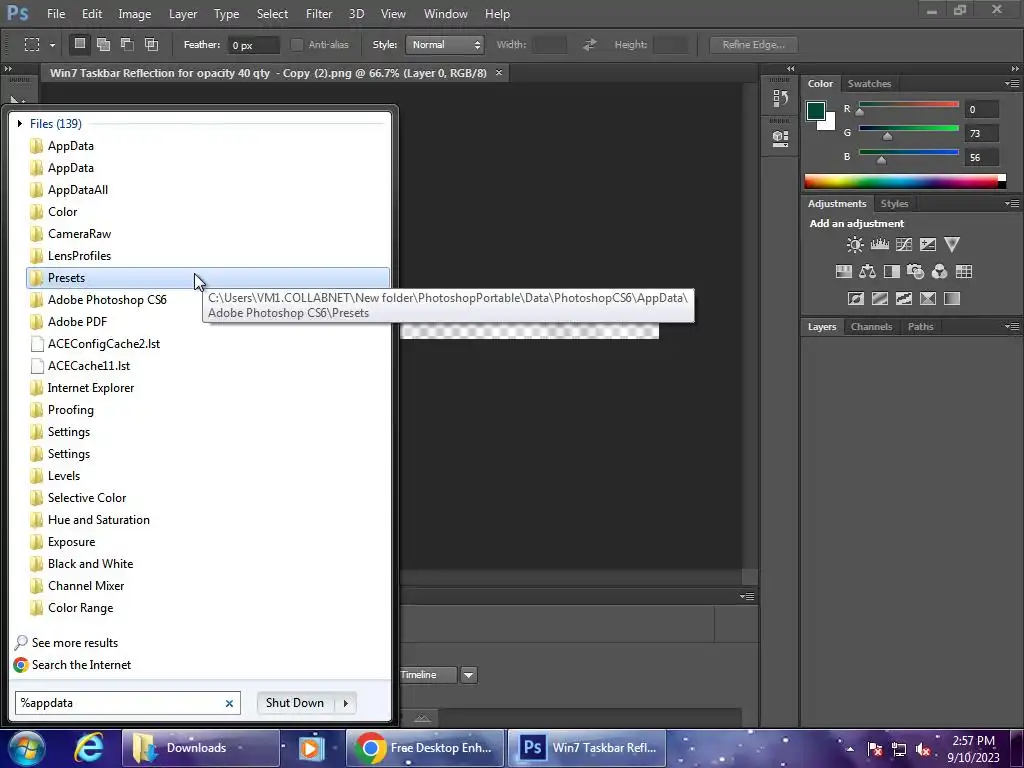Add an Exposure adjustment layer
Viewport: 1024px width, 768px height.
click(928, 245)
